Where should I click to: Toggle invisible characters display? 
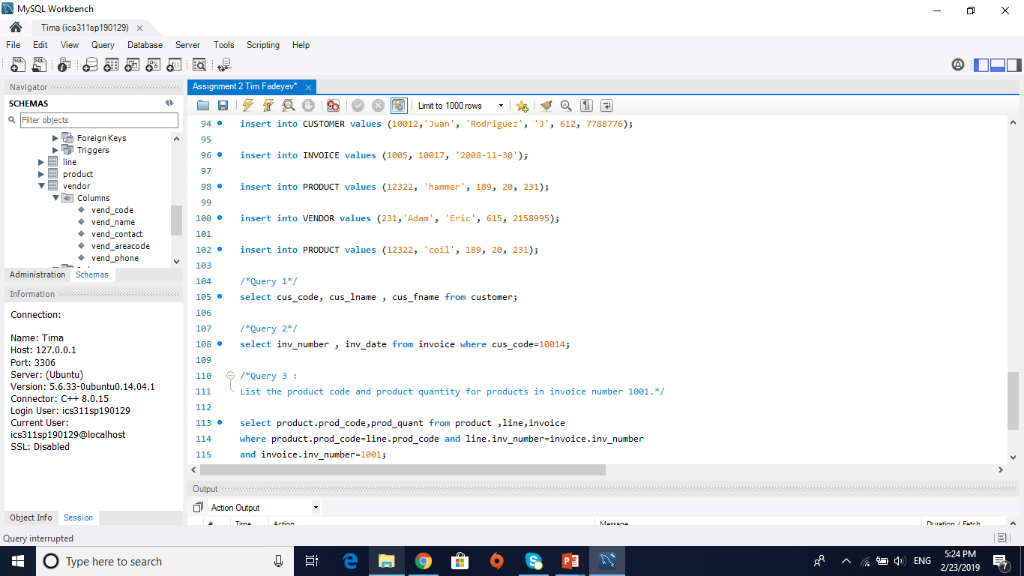(586, 106)
